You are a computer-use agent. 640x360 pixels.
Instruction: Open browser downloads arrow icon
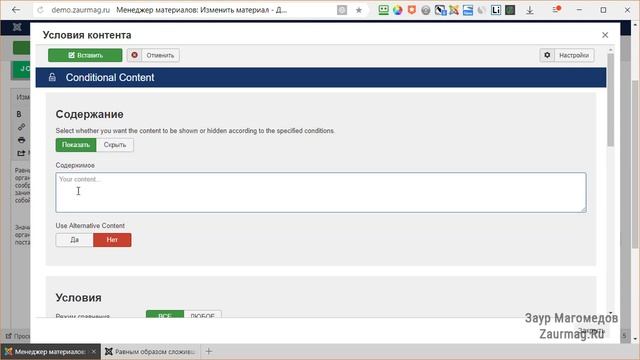(529, 10)
